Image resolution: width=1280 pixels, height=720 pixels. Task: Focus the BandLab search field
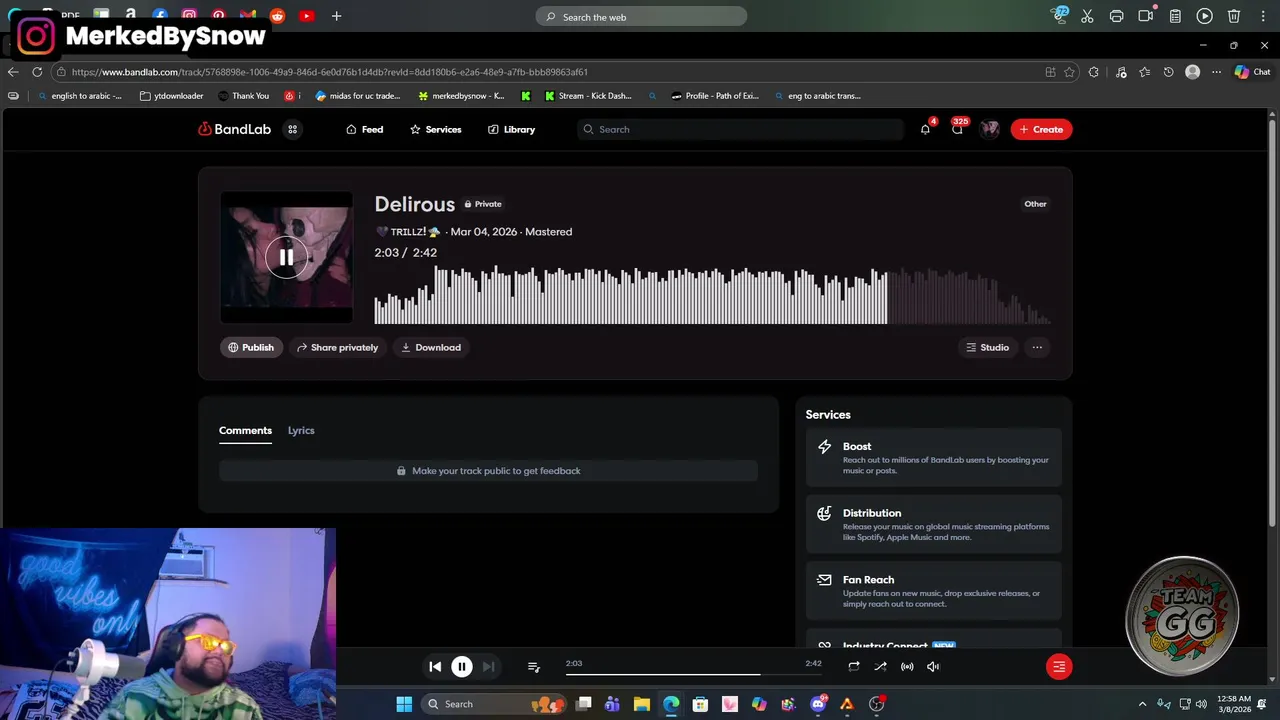tap(740, 129)
